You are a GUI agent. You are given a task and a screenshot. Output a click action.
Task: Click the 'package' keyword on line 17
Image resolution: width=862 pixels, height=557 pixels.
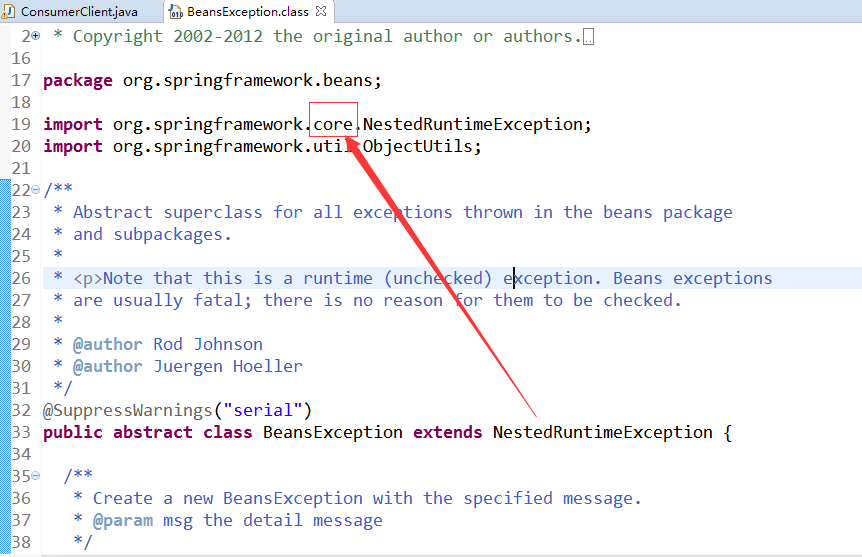coord(78,81)
